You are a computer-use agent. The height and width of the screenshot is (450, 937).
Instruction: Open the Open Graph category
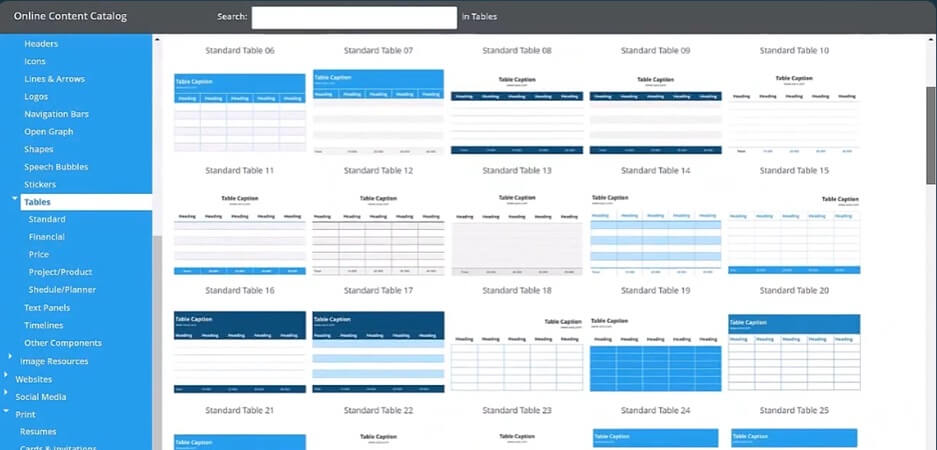click(48, 131)
